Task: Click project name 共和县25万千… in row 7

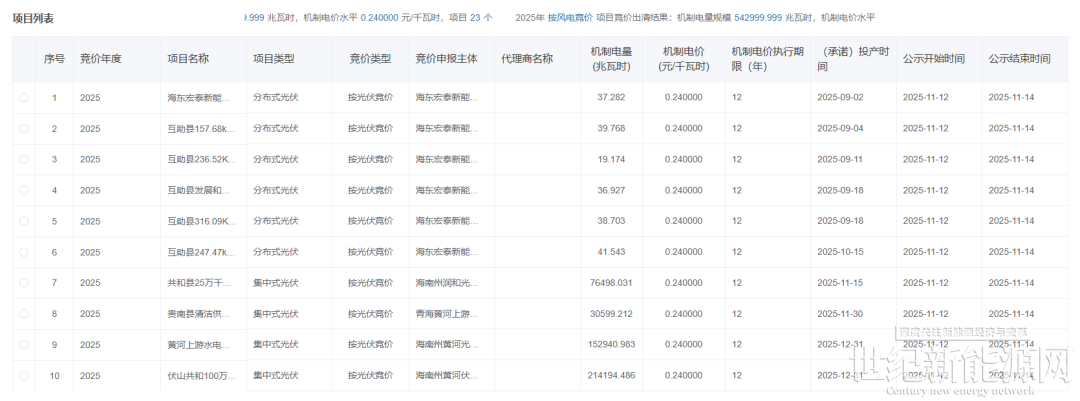Action: (198, 283)
